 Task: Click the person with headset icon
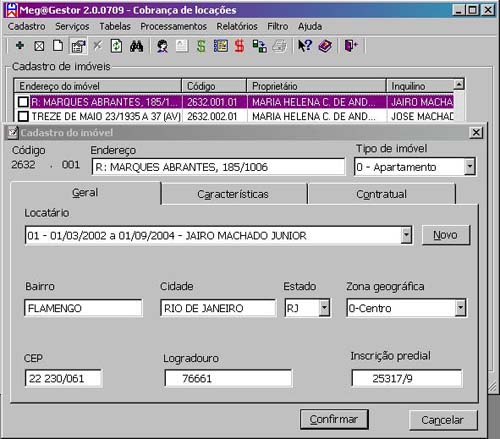[162, 46]
